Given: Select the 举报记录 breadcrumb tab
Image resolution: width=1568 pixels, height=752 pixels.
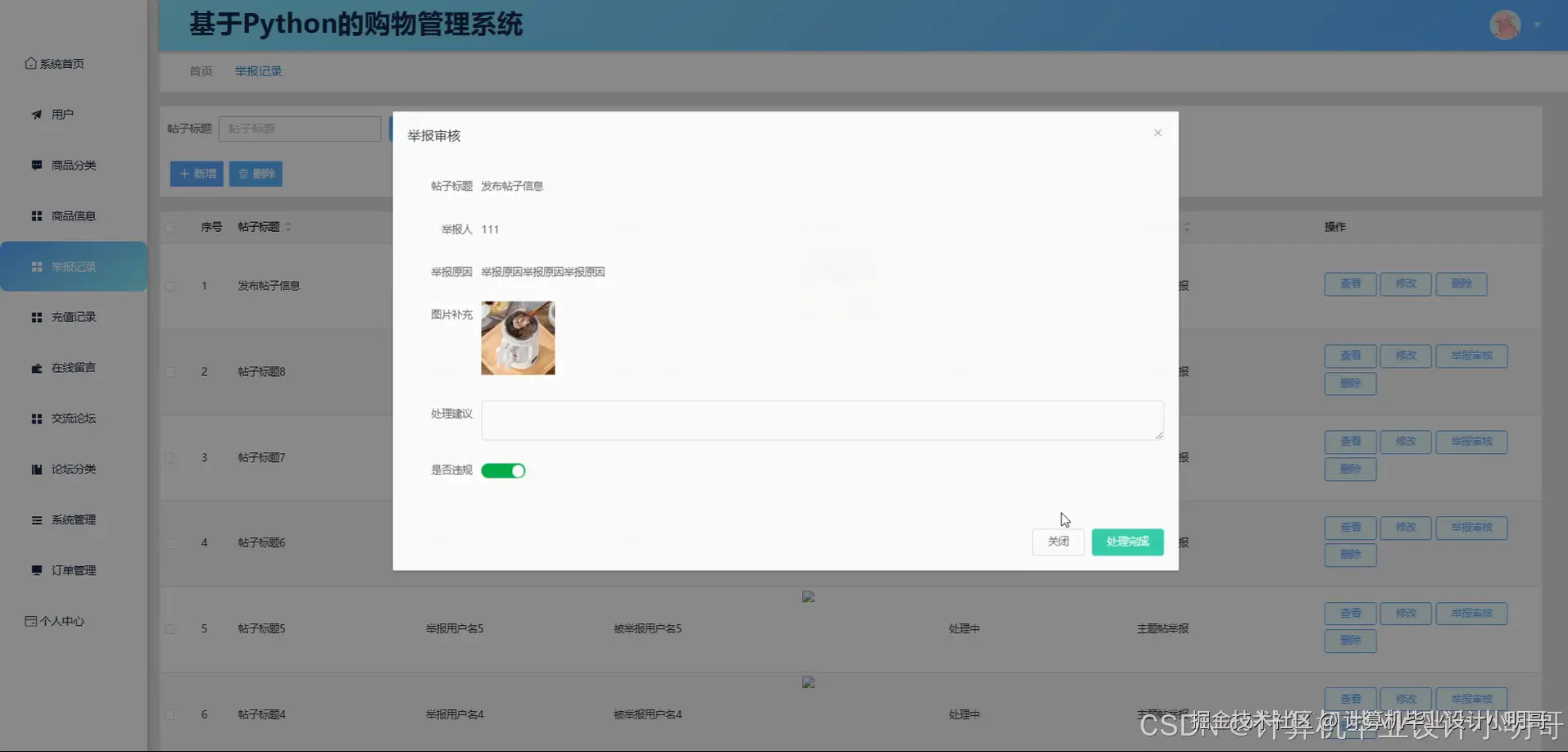Looking at the screenshot, I should pos(257,71).
